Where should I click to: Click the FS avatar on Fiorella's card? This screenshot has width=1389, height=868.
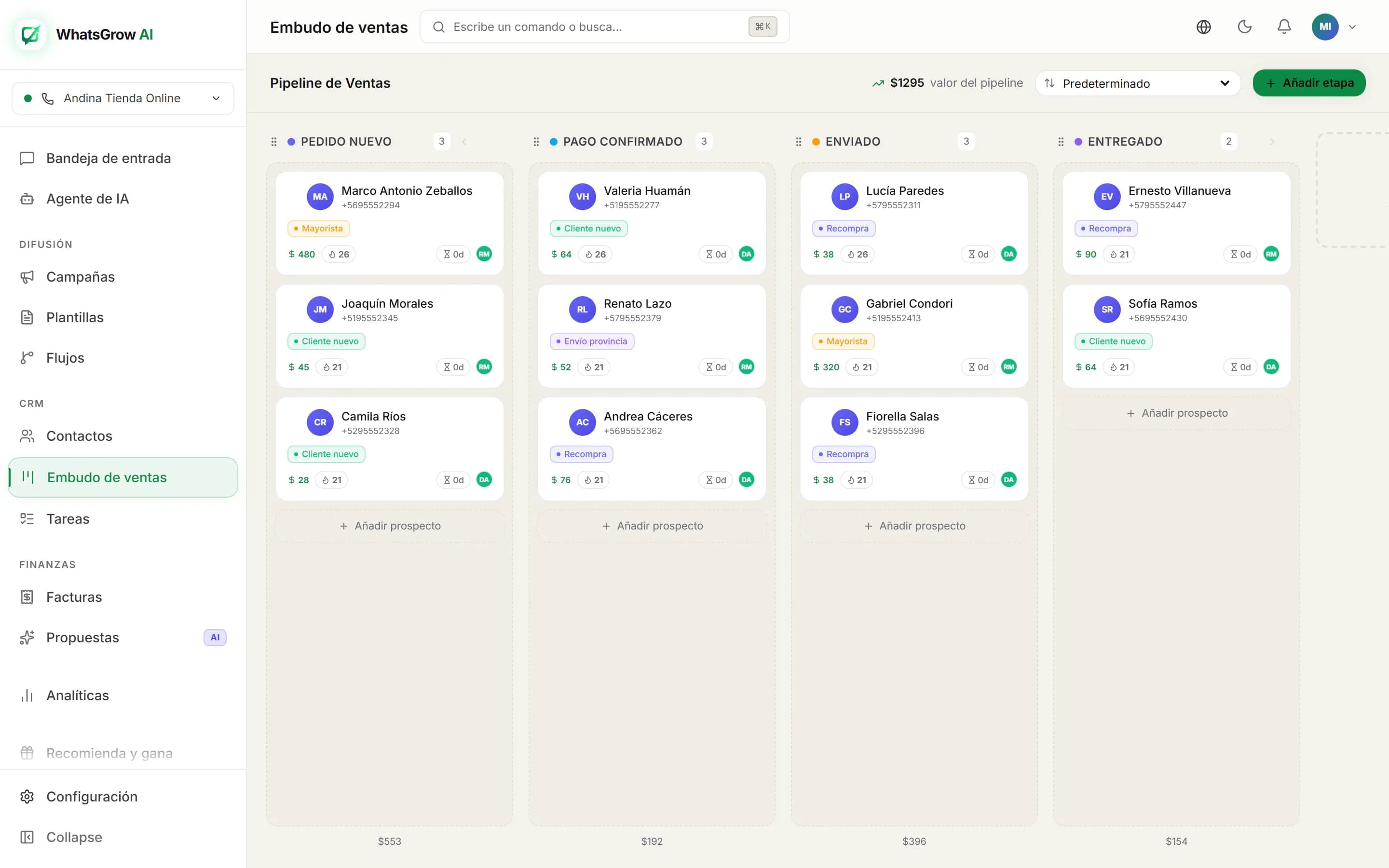click(x=845, y=422)
